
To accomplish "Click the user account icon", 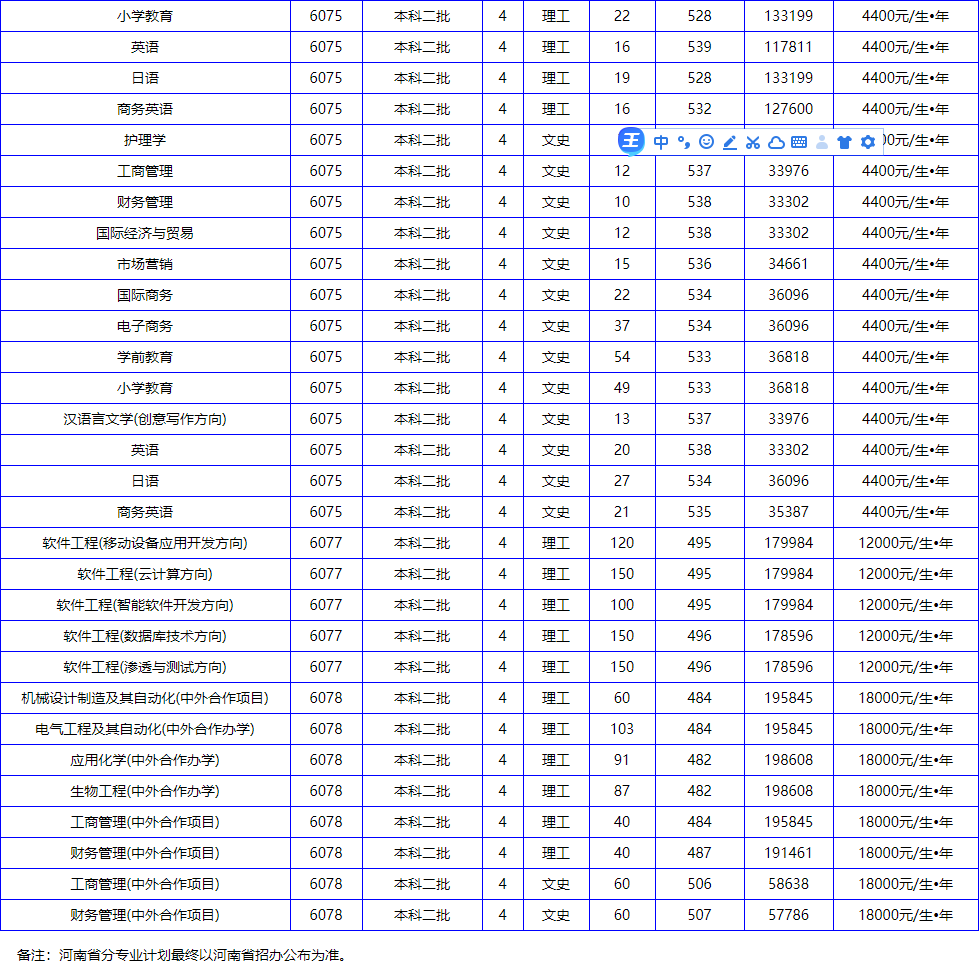I will [x=822, y=142].
